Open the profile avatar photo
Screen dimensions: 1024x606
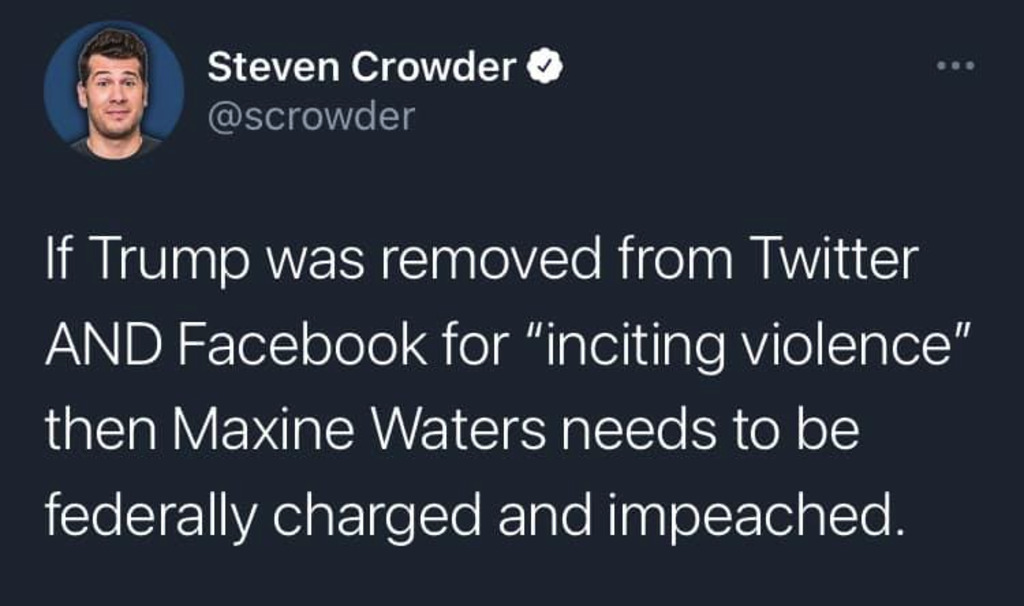[x=114, y=91]
